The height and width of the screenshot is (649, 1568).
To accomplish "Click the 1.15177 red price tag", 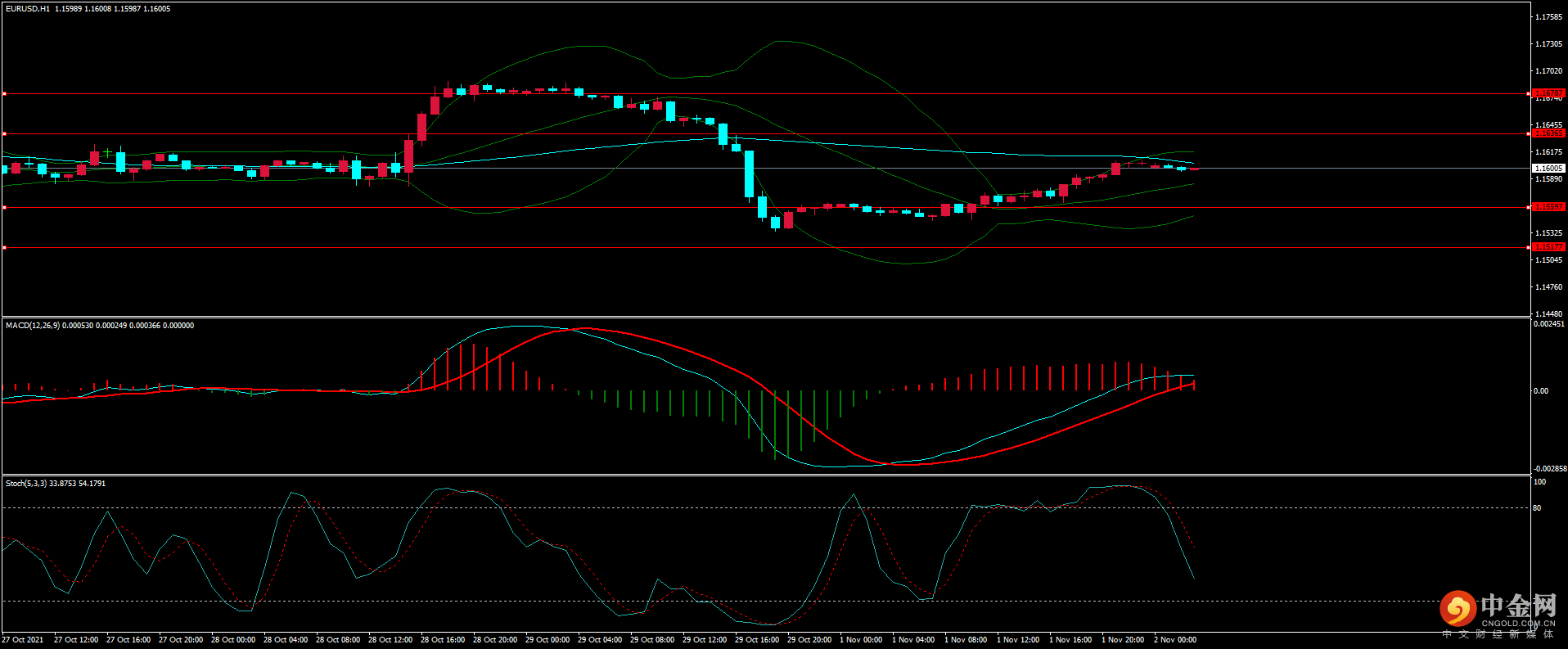I will pos(1548,247).
